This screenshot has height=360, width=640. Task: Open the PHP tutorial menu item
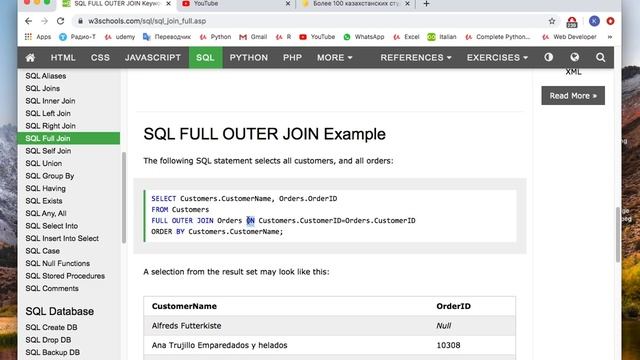click(293, 58)
